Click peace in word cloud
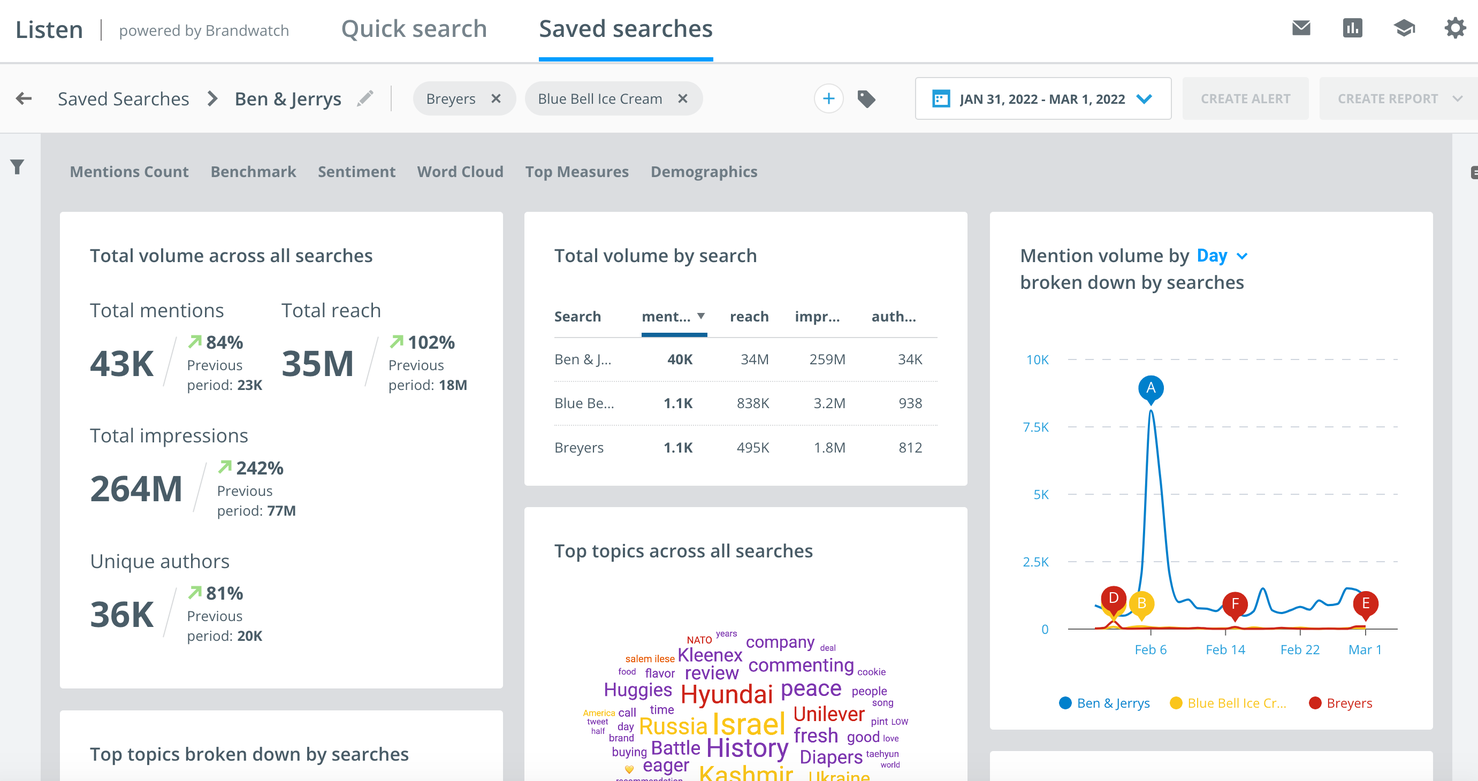Screen dimensions: 1478x781 tap(811, 689)
